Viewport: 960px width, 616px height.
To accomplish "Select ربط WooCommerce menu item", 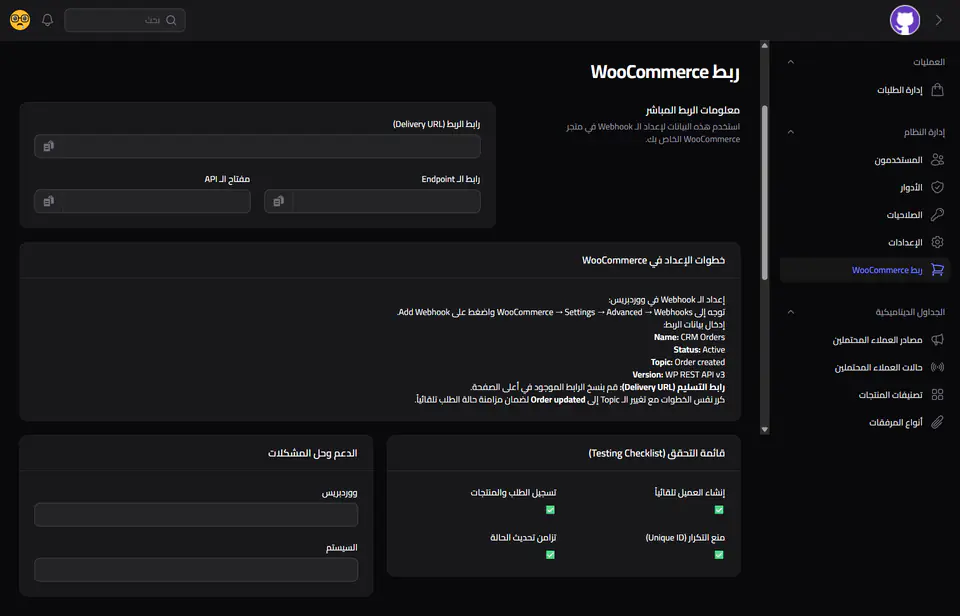I will [865, 270].
